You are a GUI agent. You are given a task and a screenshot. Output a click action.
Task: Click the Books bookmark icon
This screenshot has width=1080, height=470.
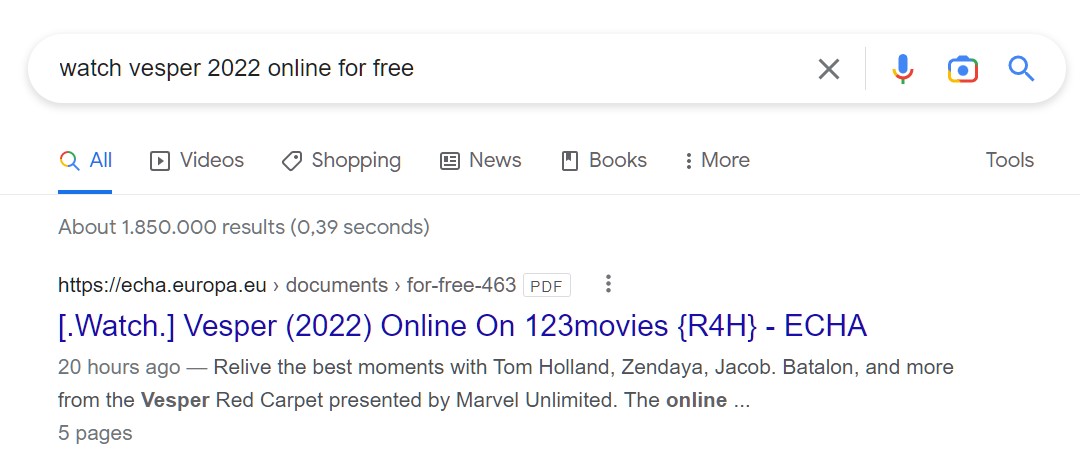[x=570, y=161]
